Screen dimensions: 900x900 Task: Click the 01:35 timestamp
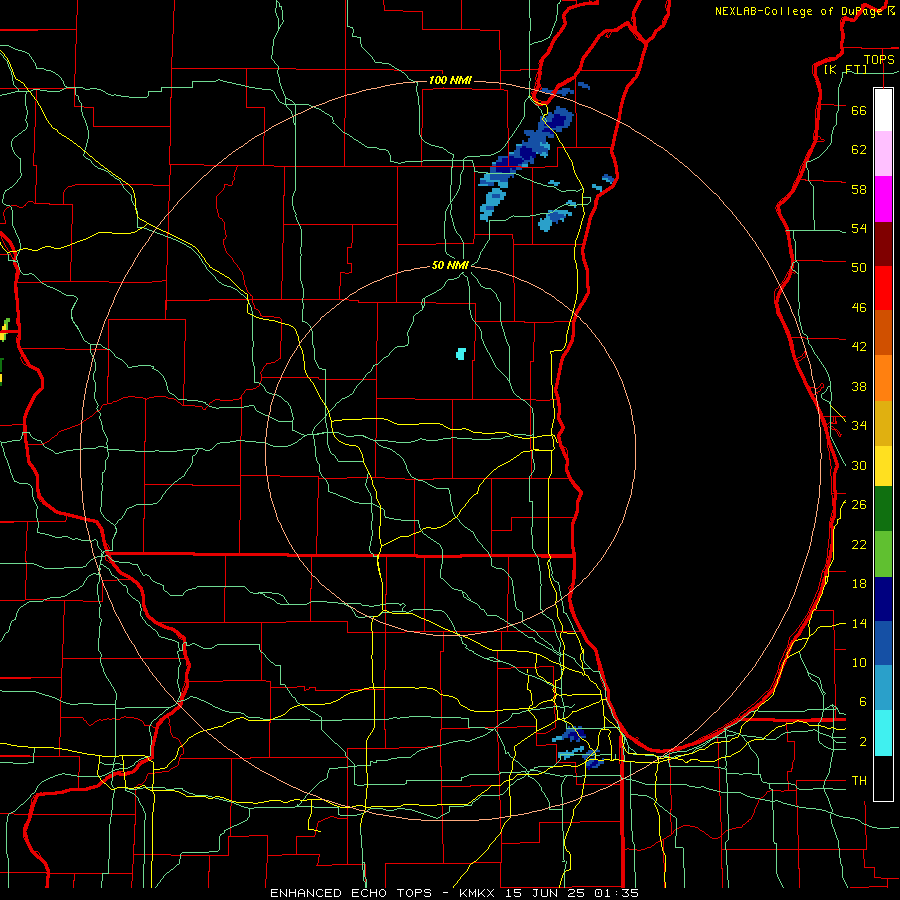(x=617, y=893)
